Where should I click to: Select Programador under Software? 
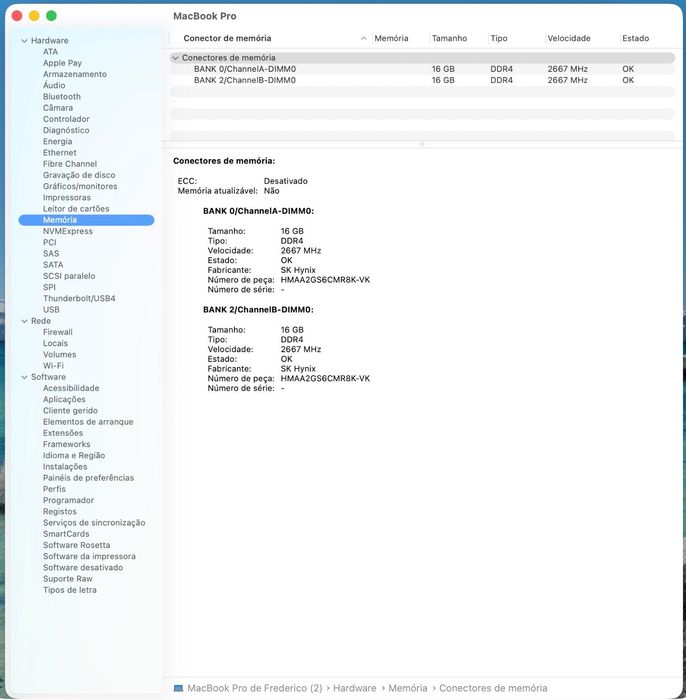coord(68,500)
